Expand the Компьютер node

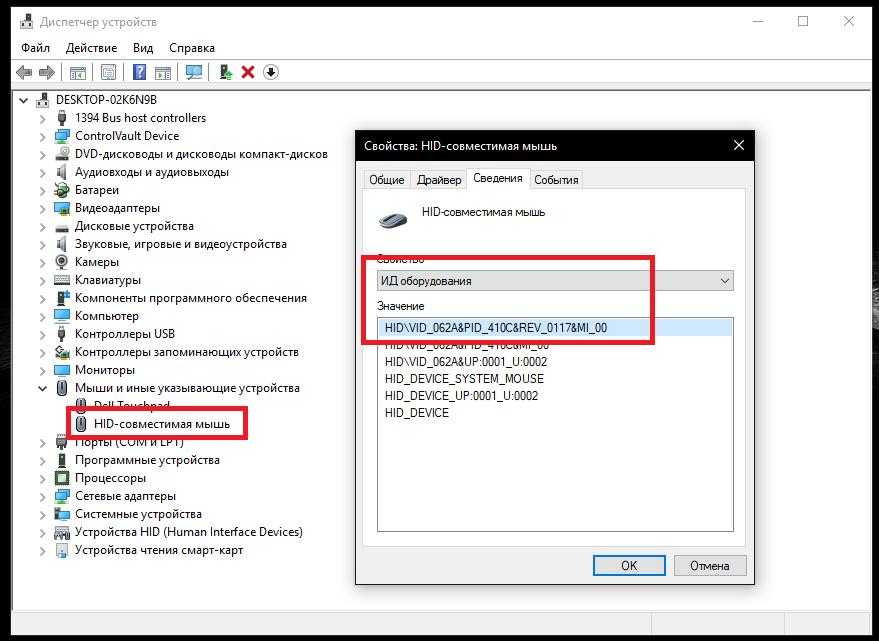pyautogui.click(x=43, y=316)
